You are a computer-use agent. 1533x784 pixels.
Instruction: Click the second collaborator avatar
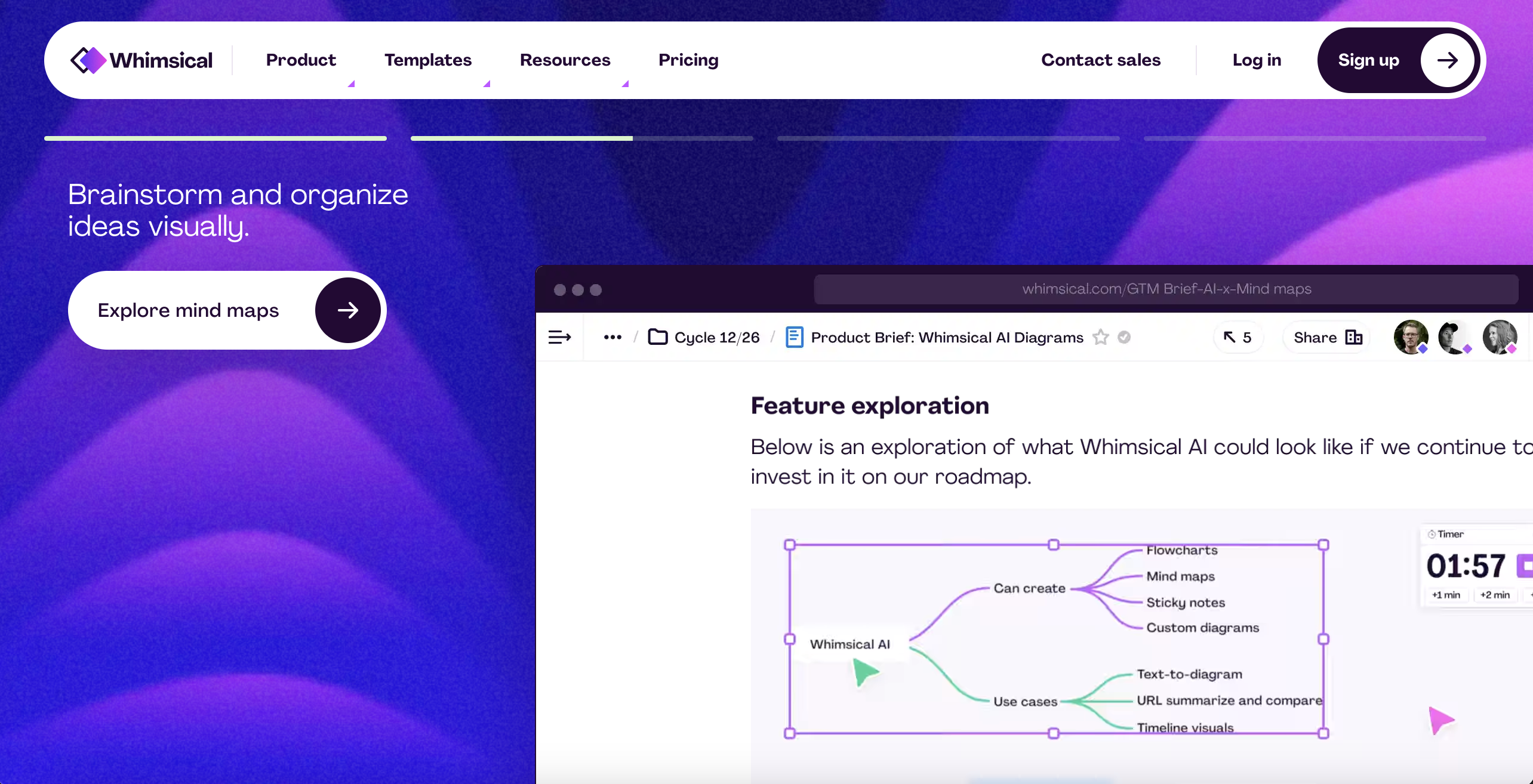(x=1455, y=337)
